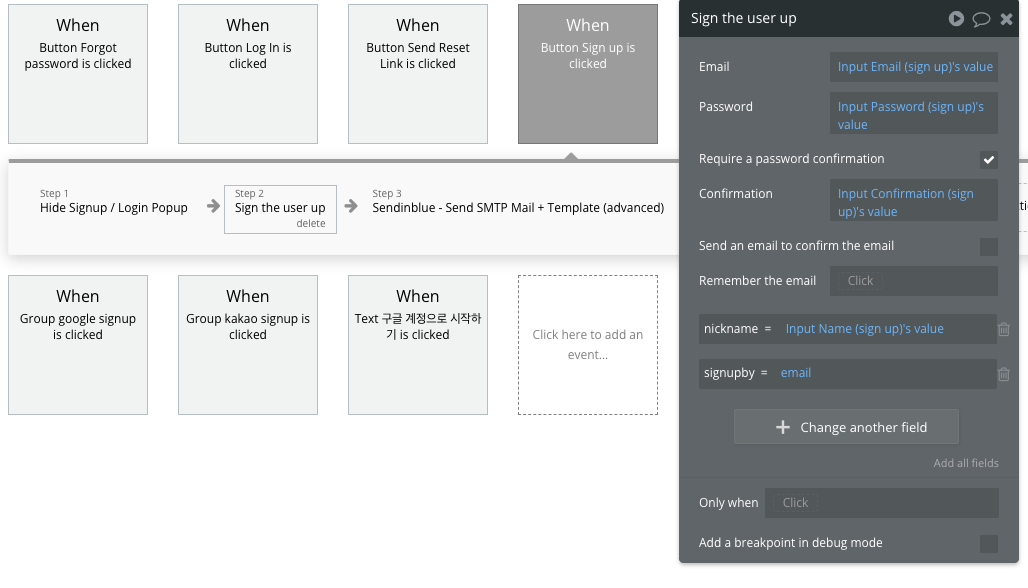The height and width of the screenshot is (588, 1028).
Task: Close the Sign the user up panel
Action: (1006, 19)
